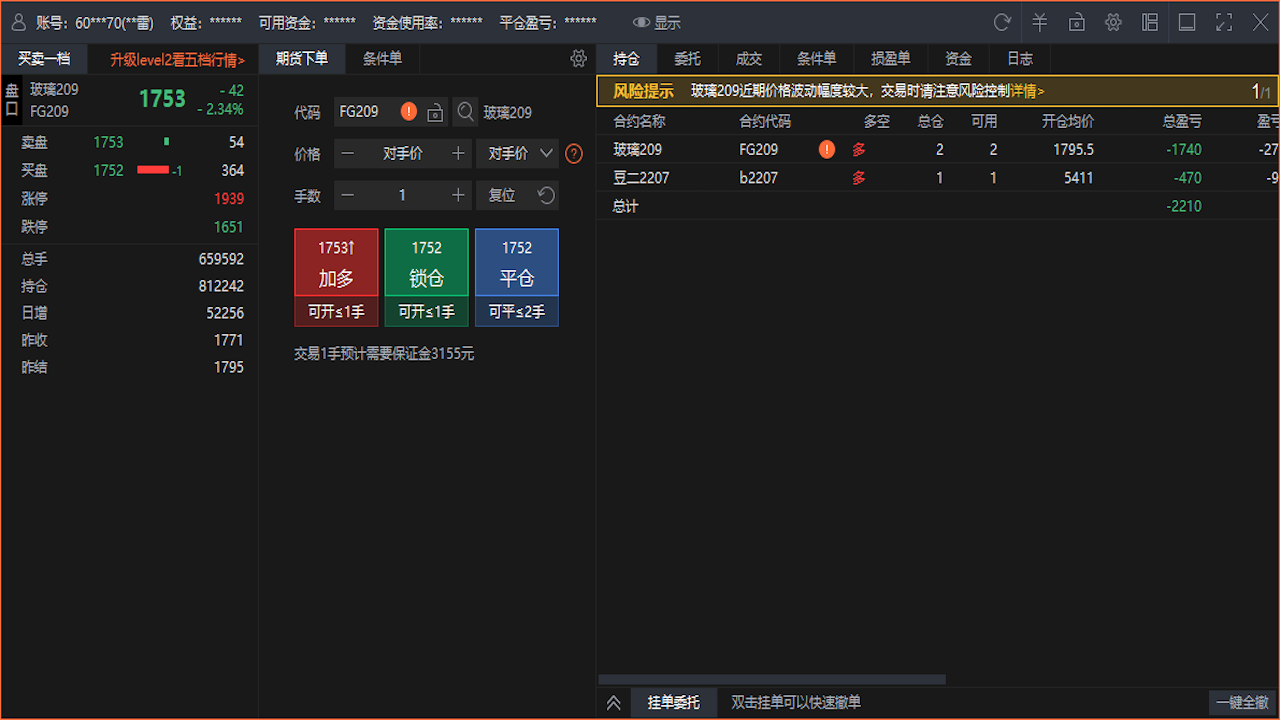Click the 价格 field showing 对手价
Viewport: 1280px width, 720px height.
tap(403, 153)
